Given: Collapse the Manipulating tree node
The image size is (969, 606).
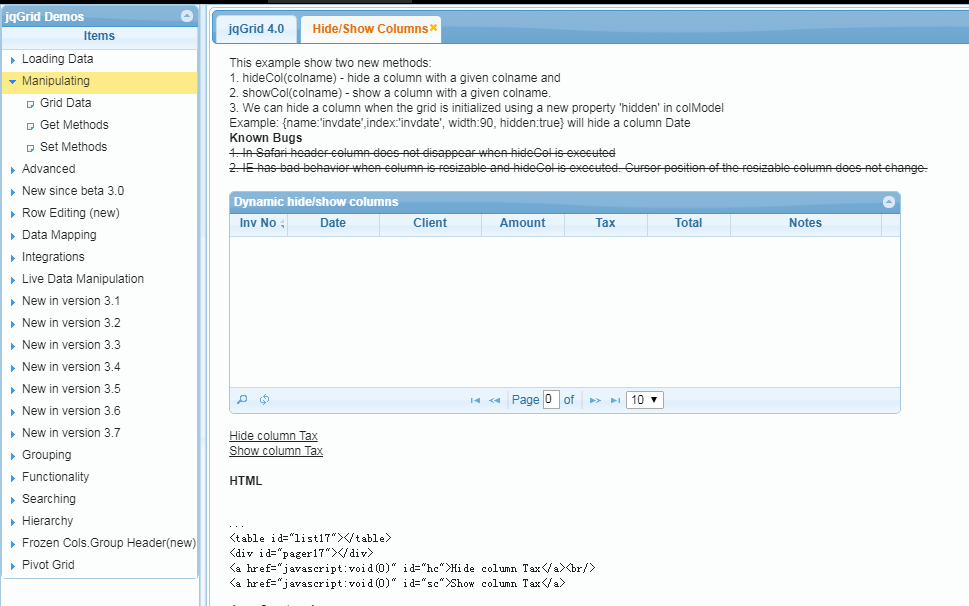Looking at the screenshot, I should tap(12, 82).
